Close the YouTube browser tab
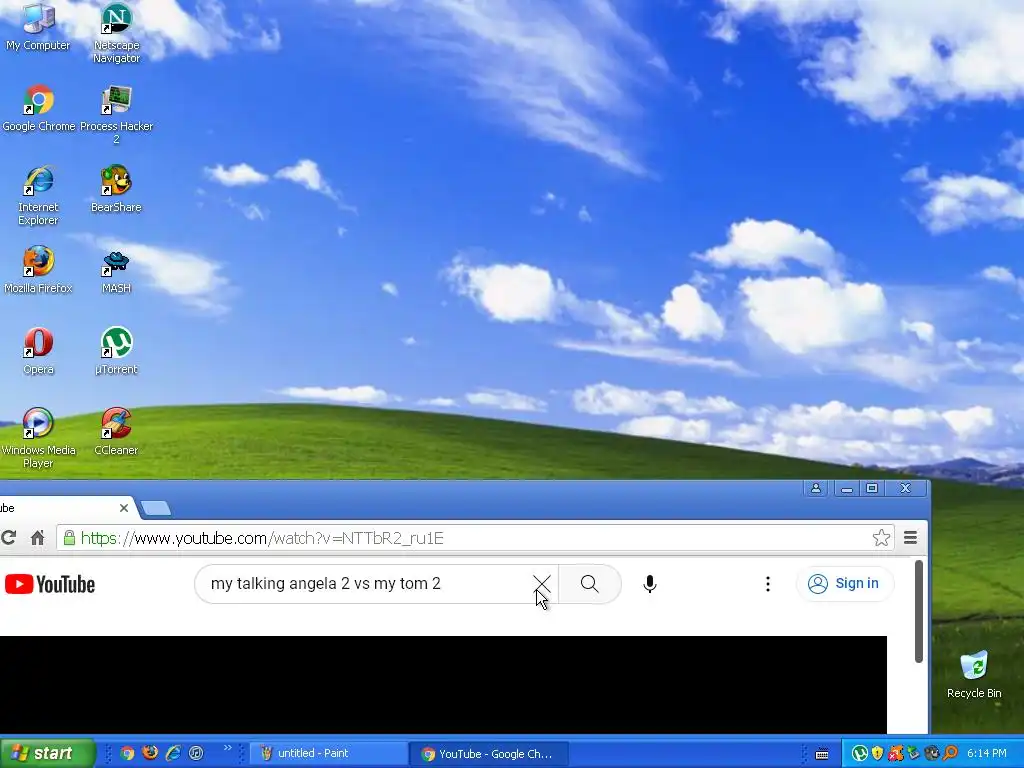 coord(124,507)
